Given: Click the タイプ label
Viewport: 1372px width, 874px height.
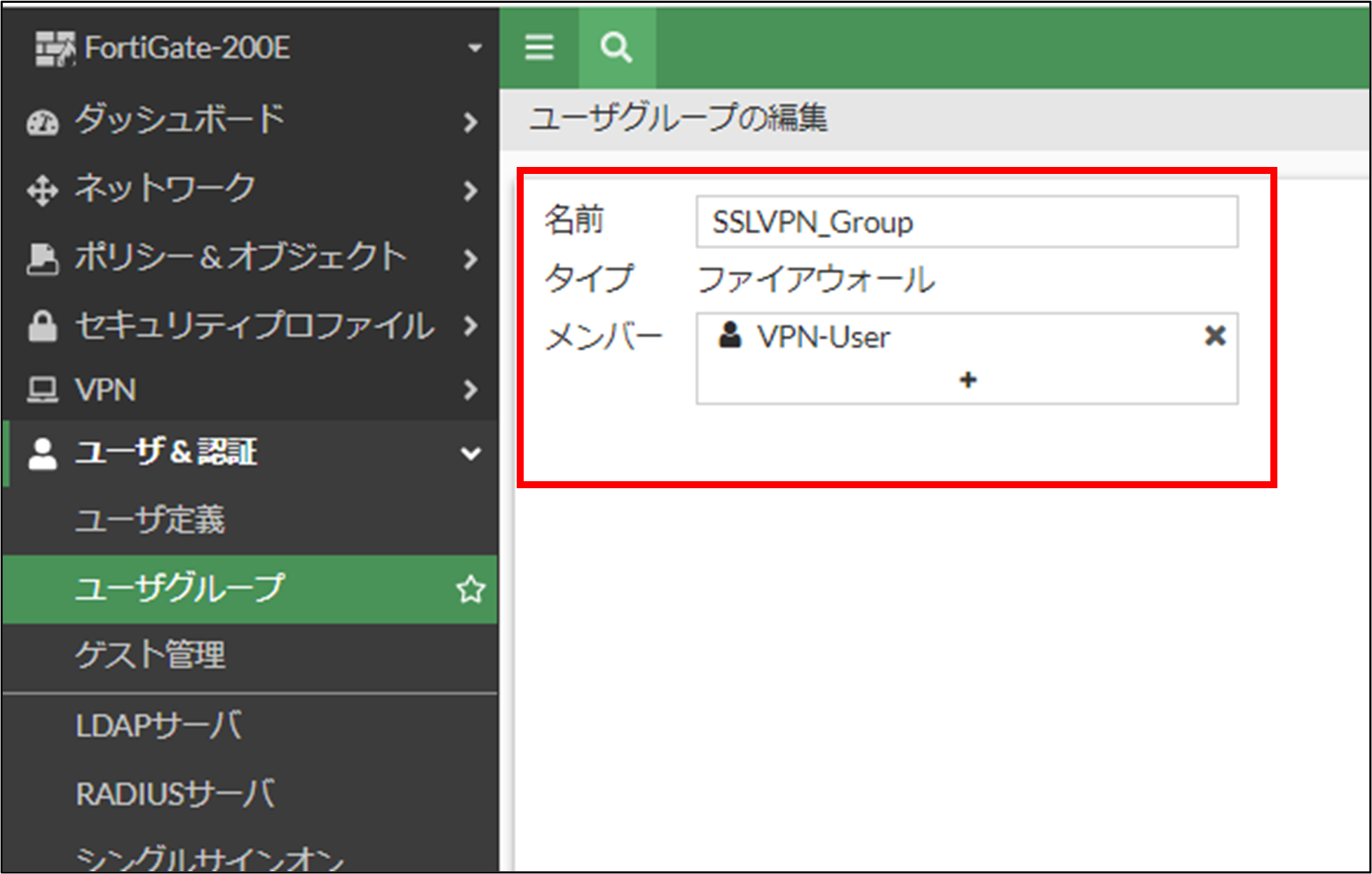Looking at the screenshot, I should tap(589, 278).
